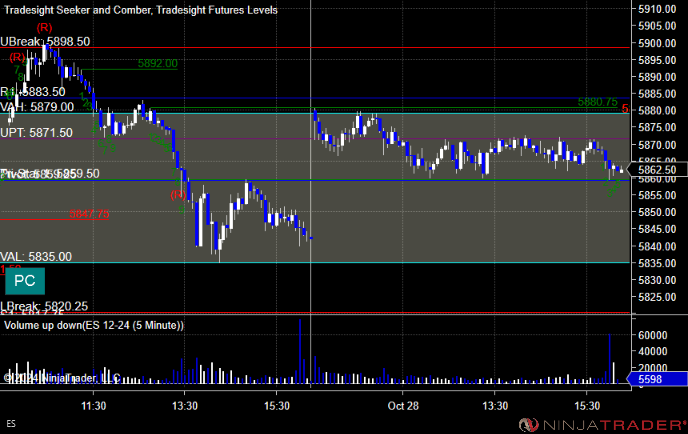Select the LBreak: 5820.25 level label
The height and width of the screenshot is (434, 688).
[44, 306]
